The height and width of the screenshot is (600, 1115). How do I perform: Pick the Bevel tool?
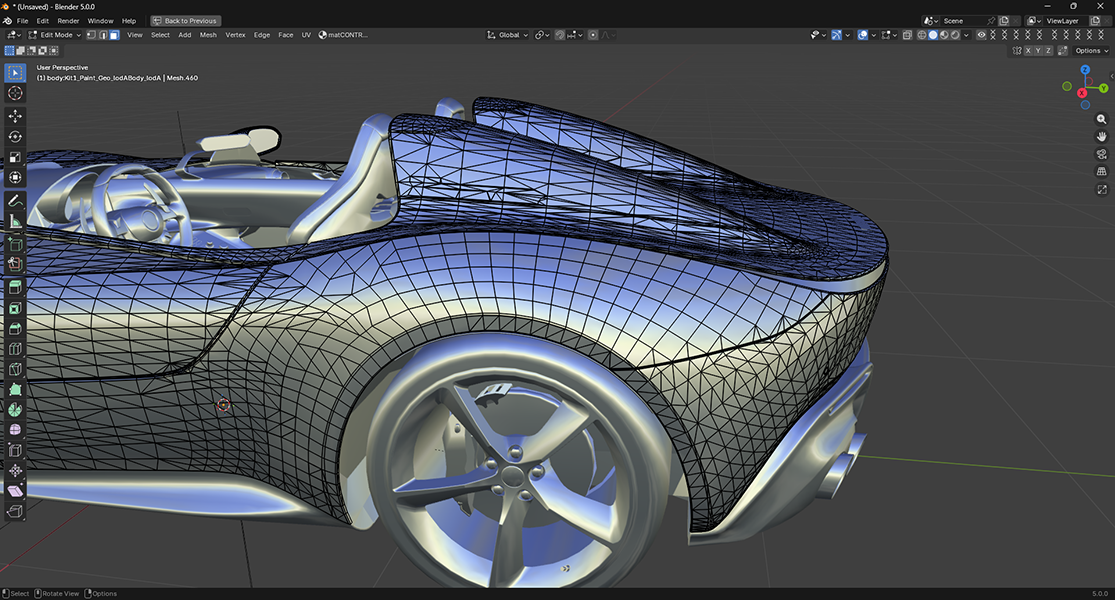15,328
